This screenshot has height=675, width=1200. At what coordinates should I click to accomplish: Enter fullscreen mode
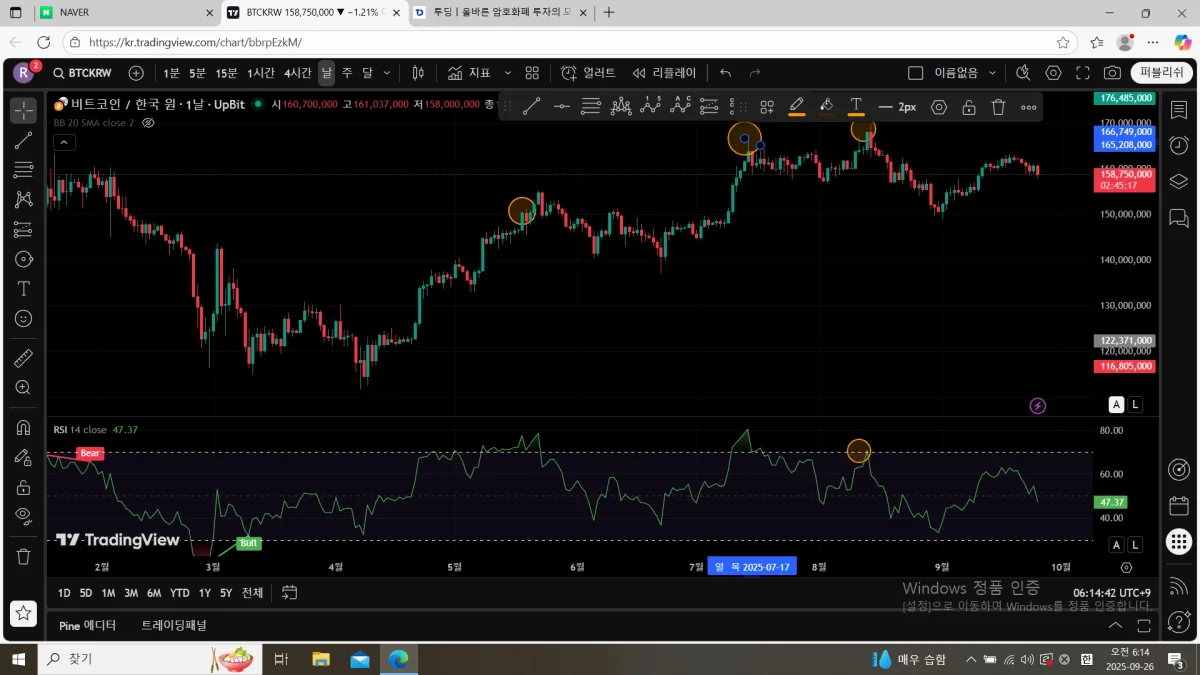coord(1083,73)
